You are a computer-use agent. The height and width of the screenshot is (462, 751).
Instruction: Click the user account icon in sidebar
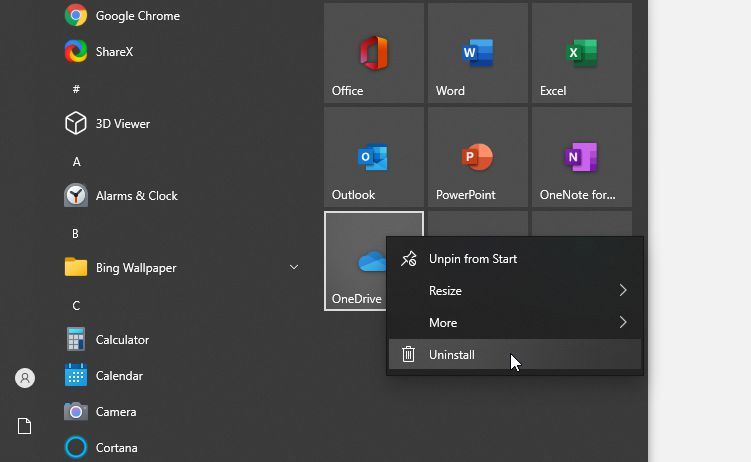click(x=25, y=378)
